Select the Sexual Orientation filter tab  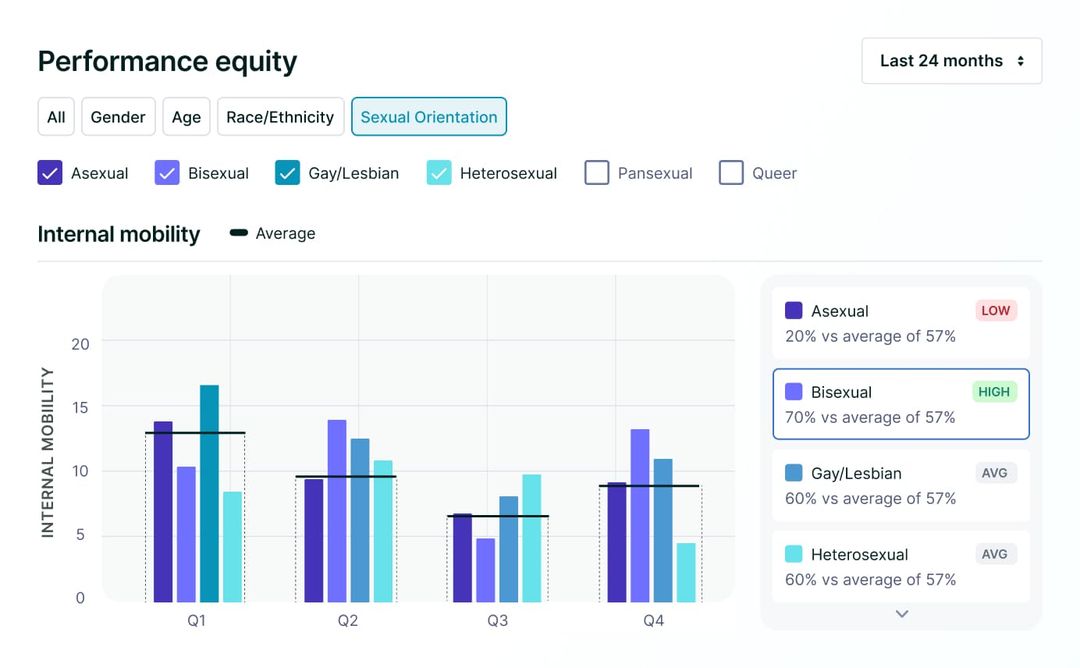coord(428,116)
